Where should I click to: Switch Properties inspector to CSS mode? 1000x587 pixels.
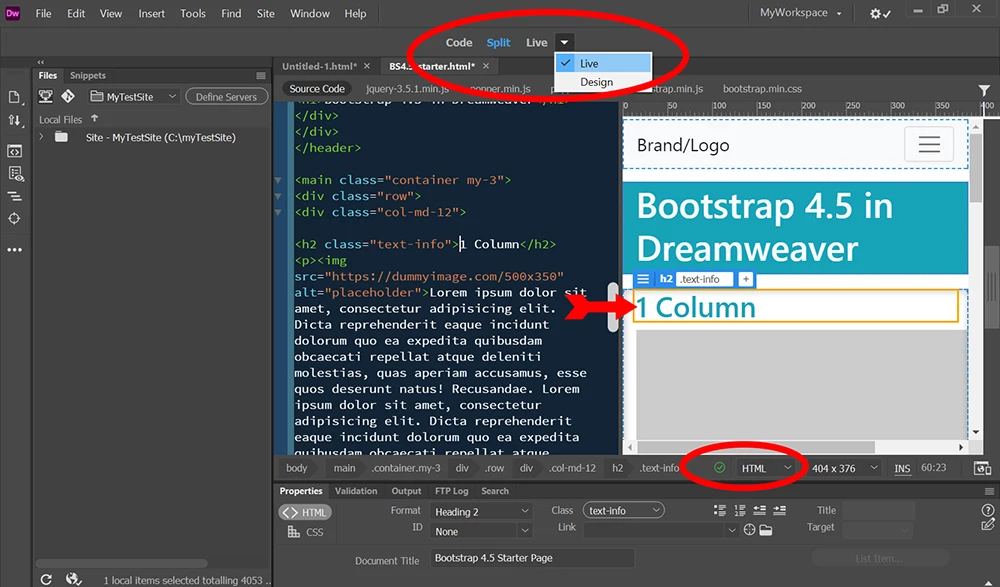coord(305,531)
